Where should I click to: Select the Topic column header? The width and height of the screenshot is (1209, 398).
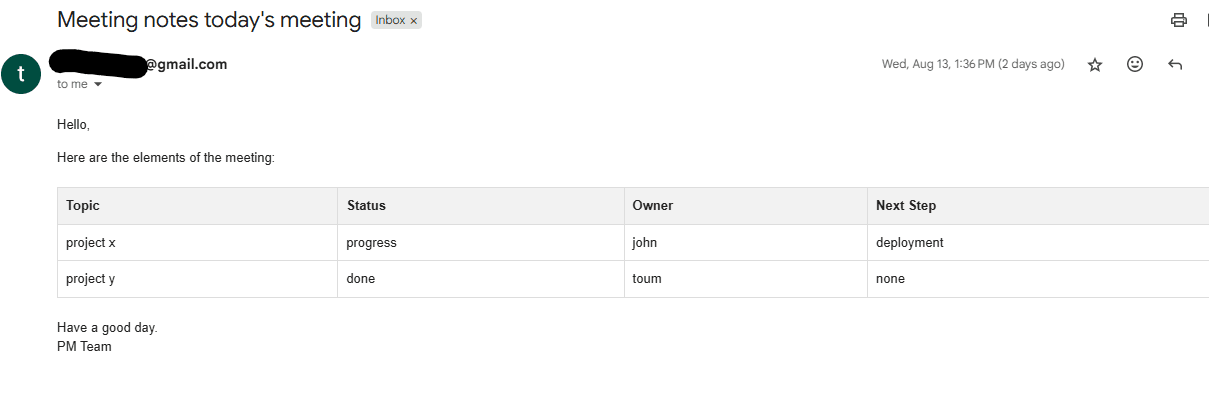[197, 206]
